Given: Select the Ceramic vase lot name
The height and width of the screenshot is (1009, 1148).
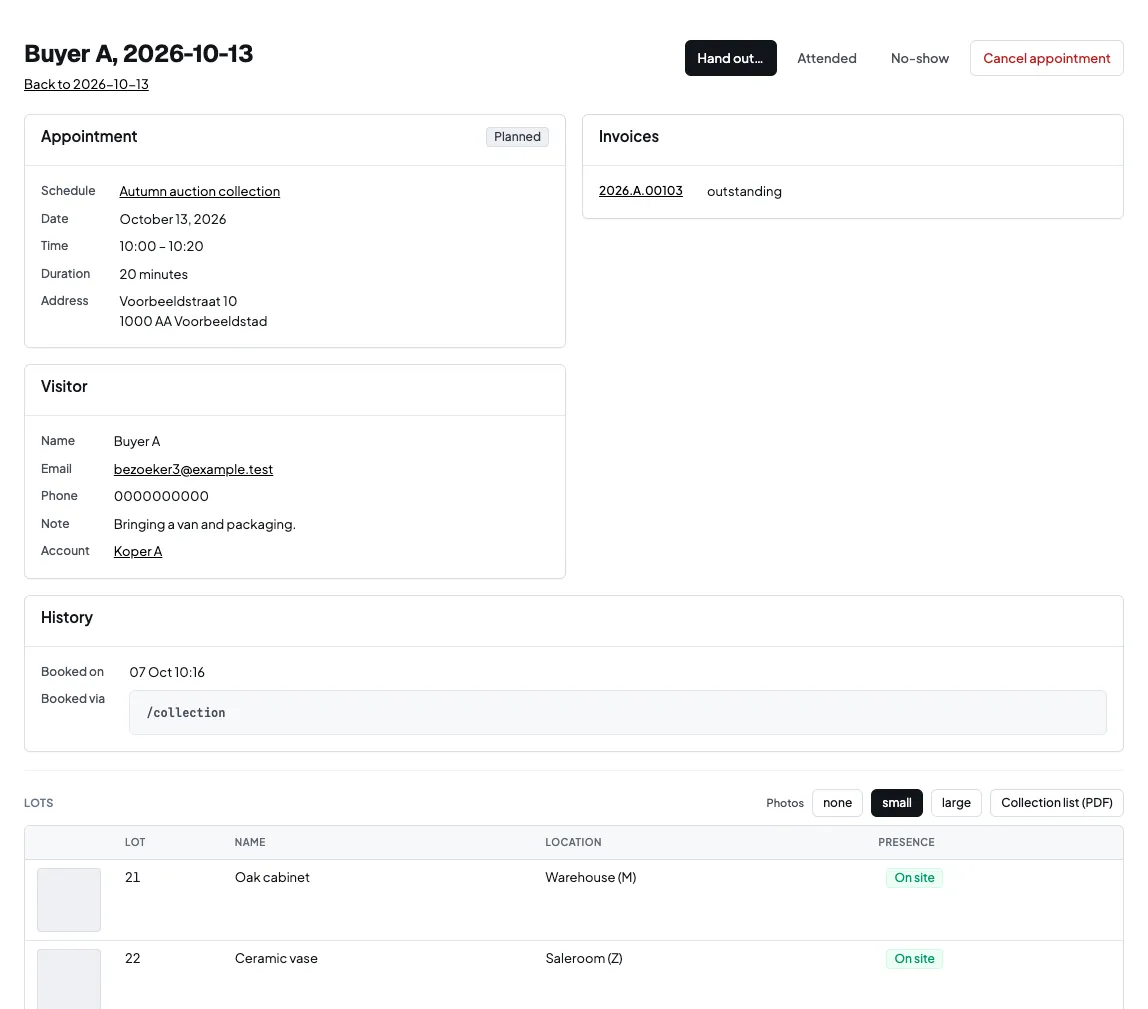Looking at the screenshot, I should click(276, 958).
